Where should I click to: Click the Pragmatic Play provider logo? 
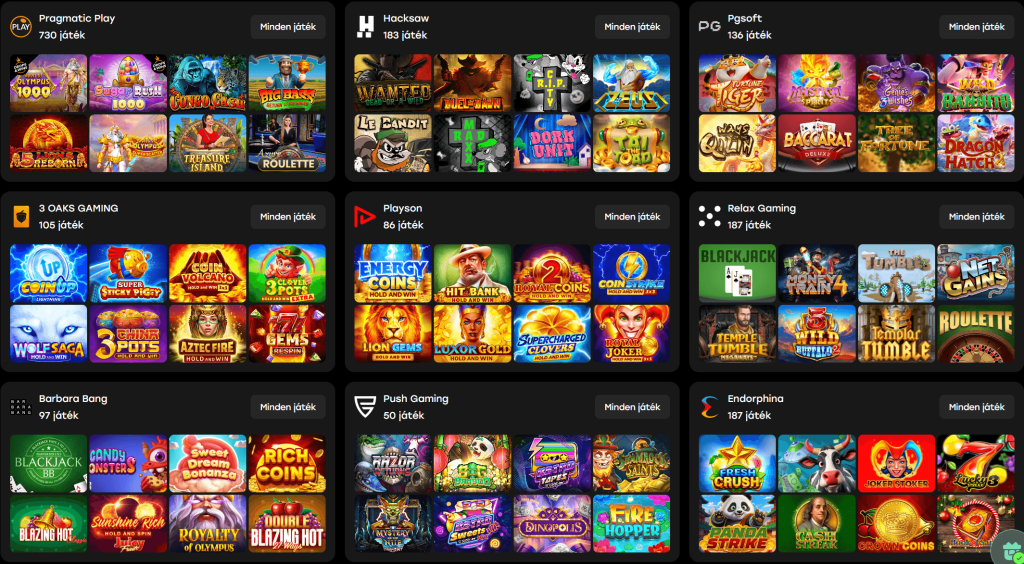pyautogui.click(x=21, y=27)
